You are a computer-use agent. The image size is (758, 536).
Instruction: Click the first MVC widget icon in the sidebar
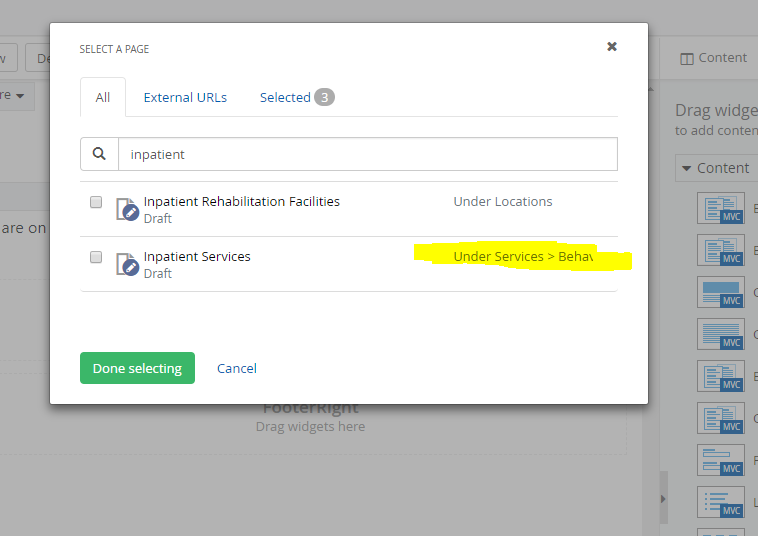click(721, 208)
